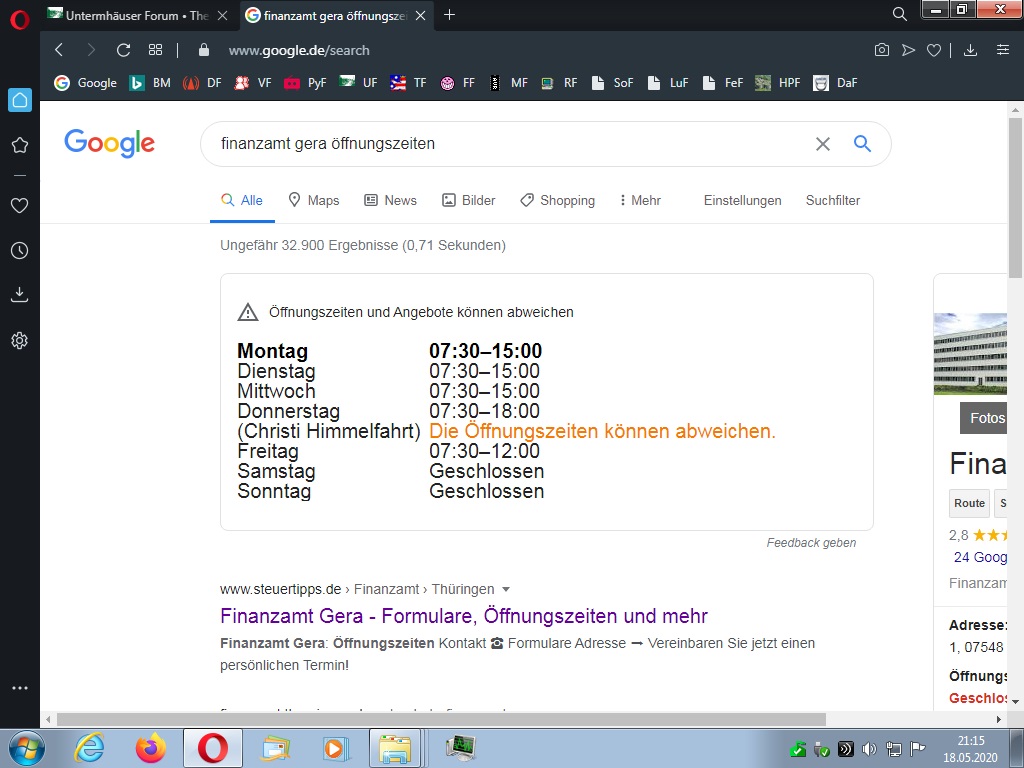Switch to Untermhäuser Forum tab
Screen dimensions: 1024x768
click(x=136, y=15)
